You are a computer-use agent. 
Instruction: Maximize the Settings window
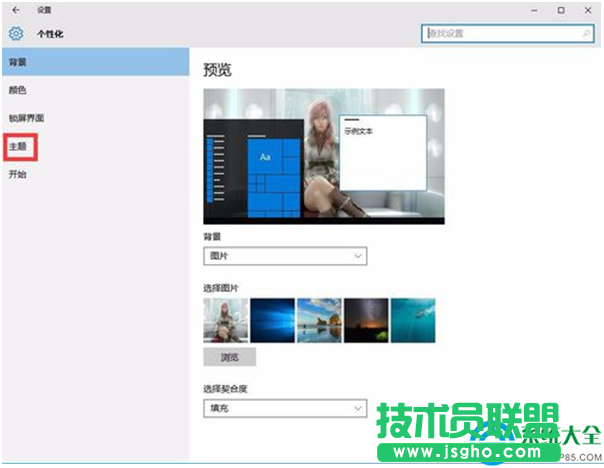point(560,10)
